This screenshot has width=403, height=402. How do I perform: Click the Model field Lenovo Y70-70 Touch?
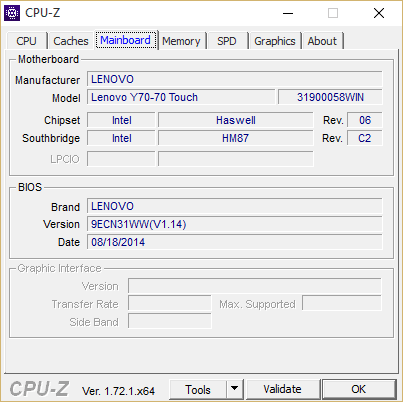click(x=181, y=97)
